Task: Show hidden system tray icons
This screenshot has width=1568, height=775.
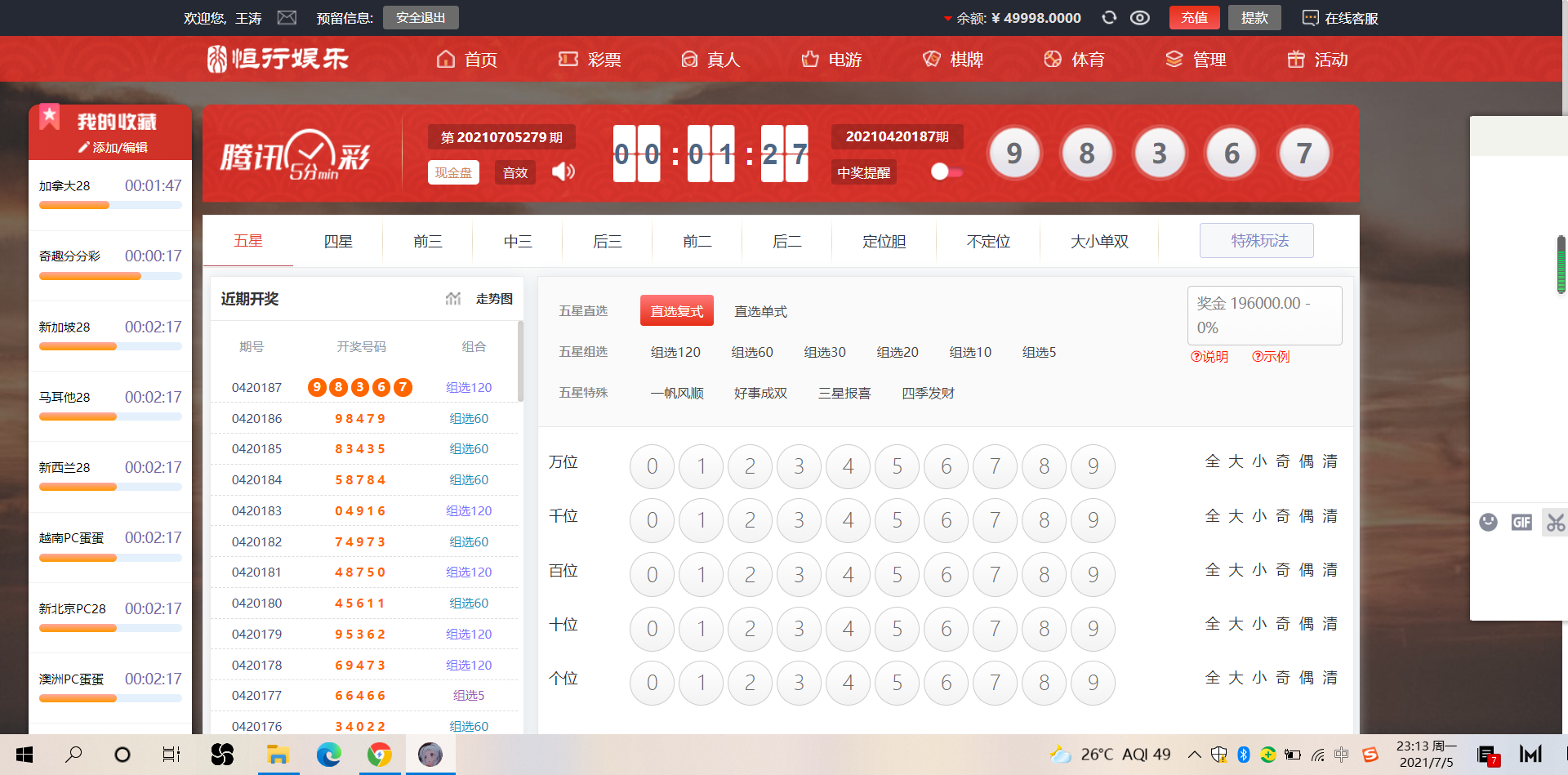Action: (x=1194, y=755)
